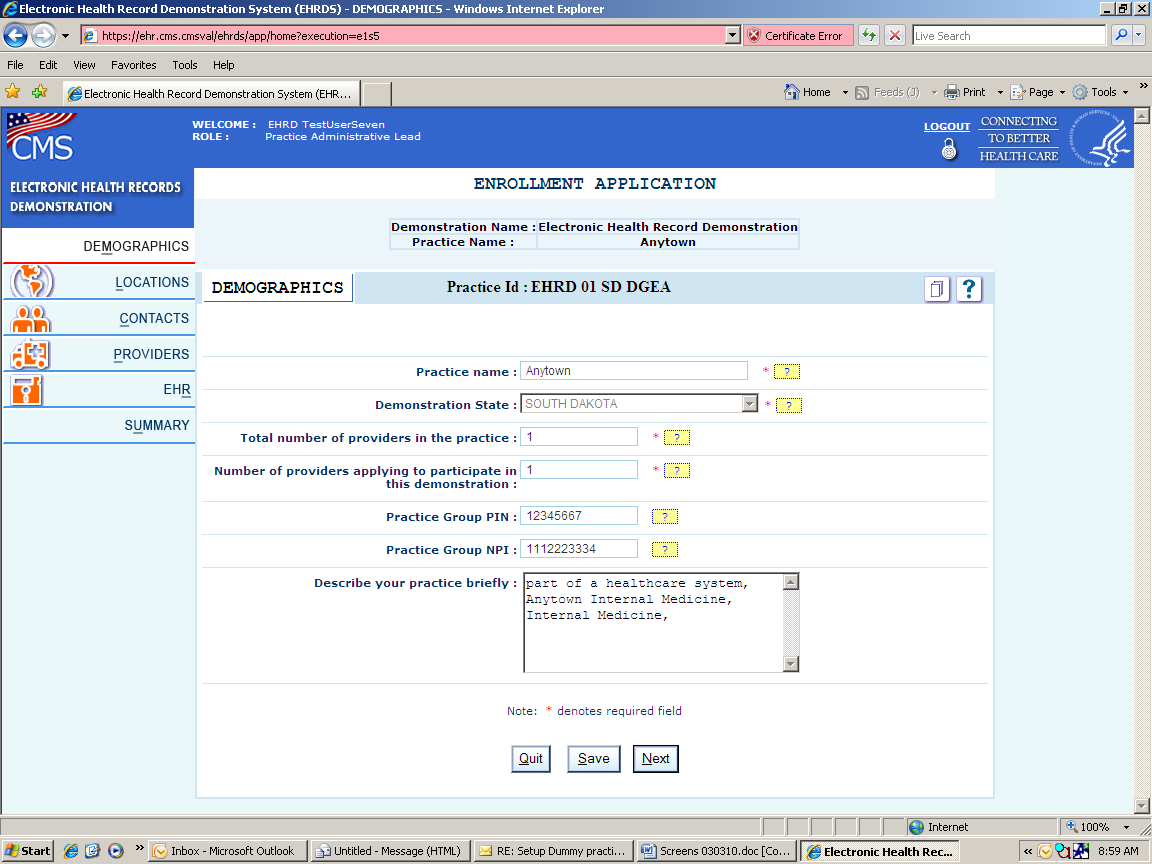This screenshot has width=1152, height=864.
Task: Open the recent pages dropdown arrow
Action: [65, 35]
